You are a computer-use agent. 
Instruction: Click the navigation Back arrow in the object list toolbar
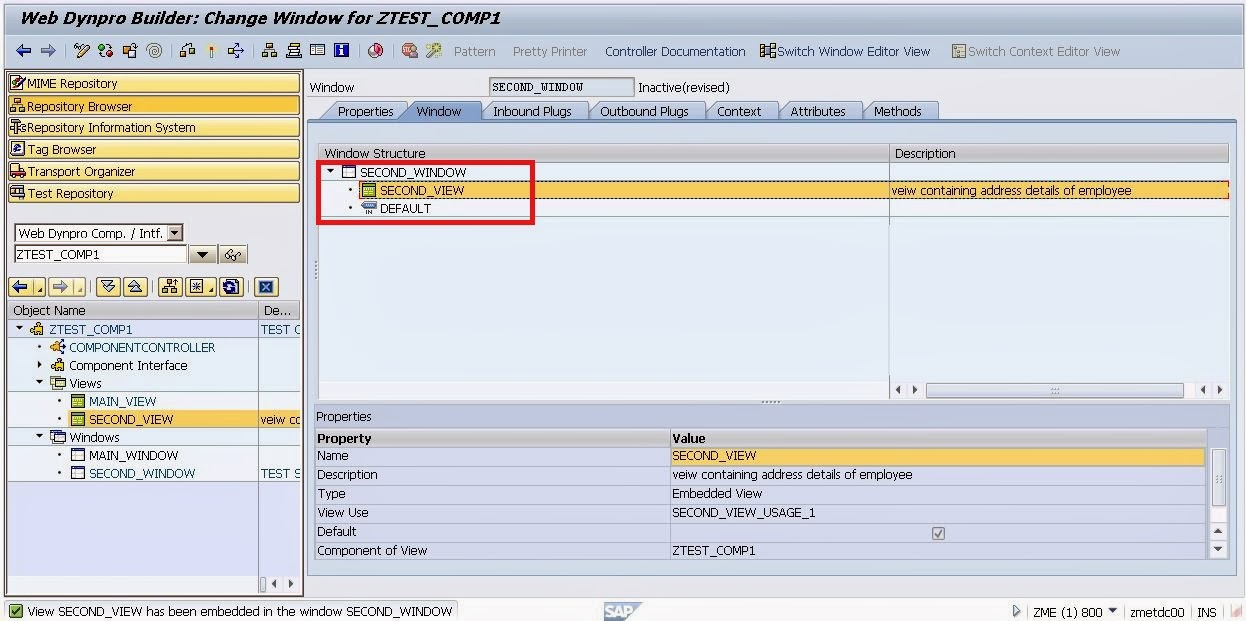pyautogui.click(x=20, y=287)
